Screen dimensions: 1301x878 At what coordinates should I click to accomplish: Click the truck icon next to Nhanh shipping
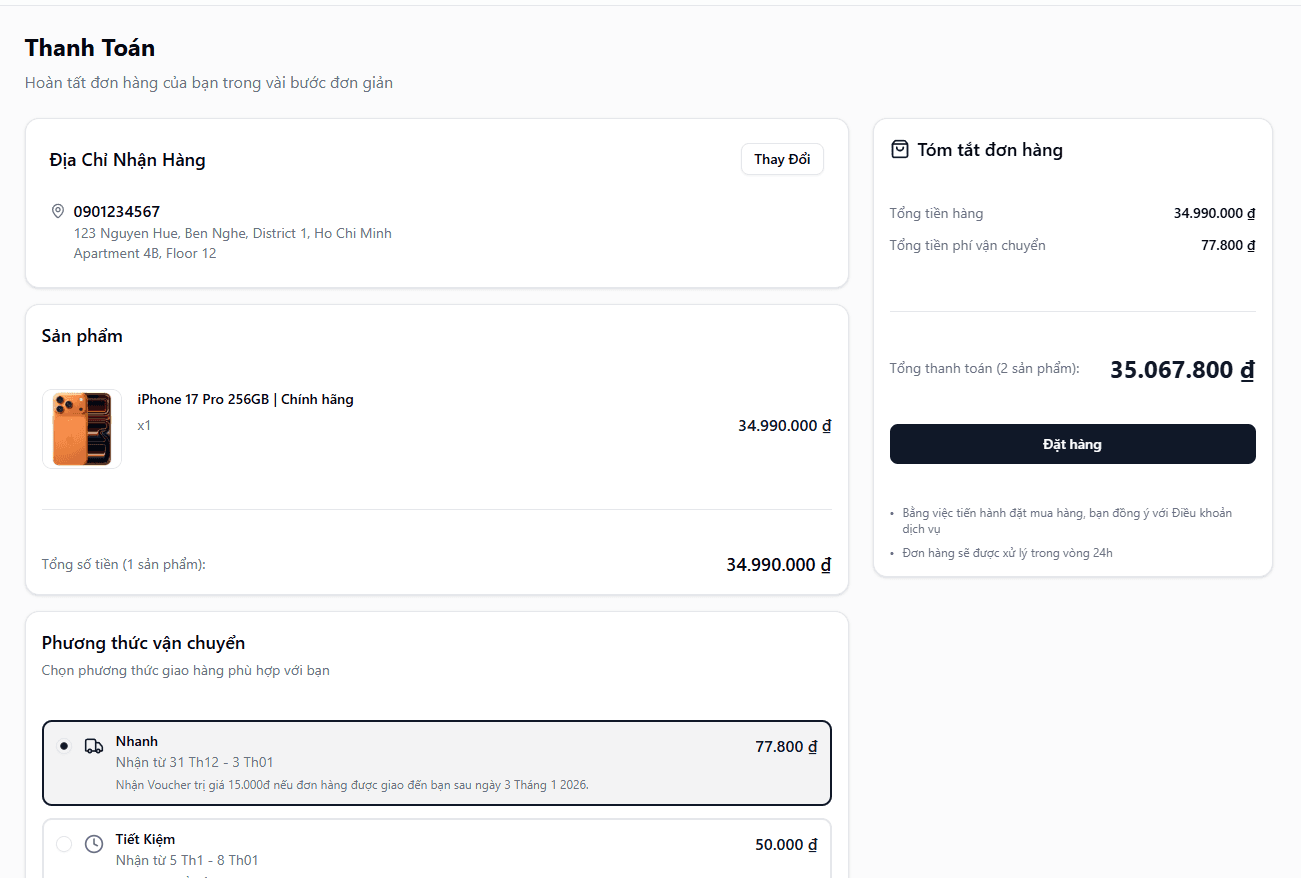pyautogui.click(x=94, y=746)
